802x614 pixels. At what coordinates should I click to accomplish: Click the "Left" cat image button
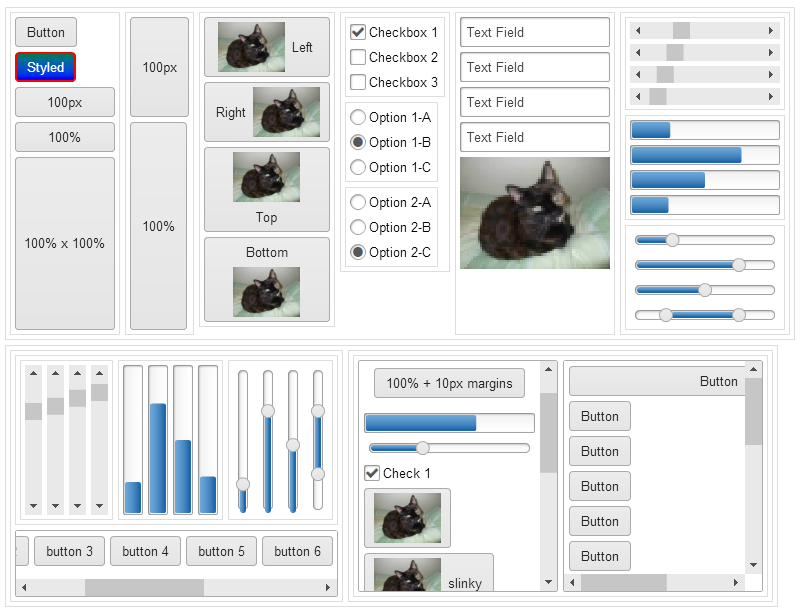[x=266, y=47]
